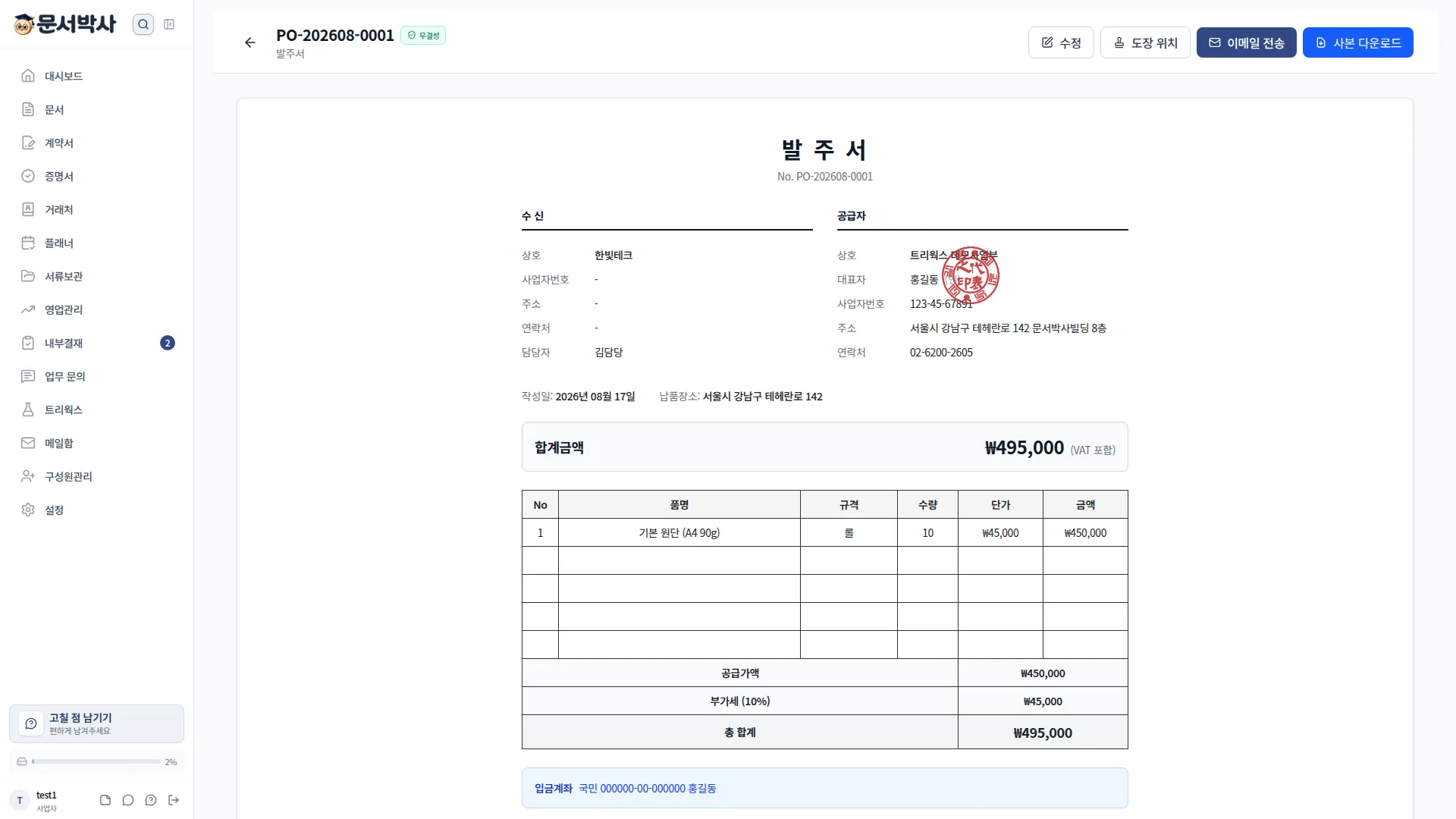Click the 영업관리 trend icon
The image size is (1456, 819).
(28, 309)
